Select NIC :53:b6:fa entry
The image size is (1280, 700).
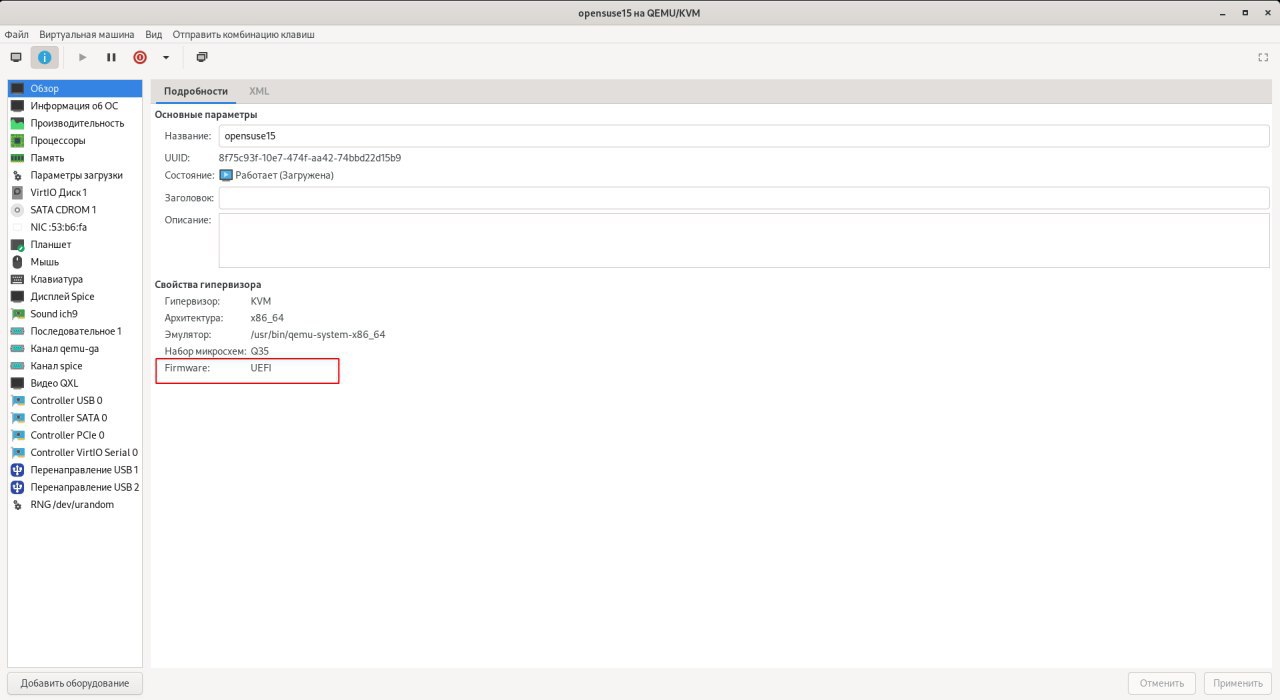[x=75, y=227]
